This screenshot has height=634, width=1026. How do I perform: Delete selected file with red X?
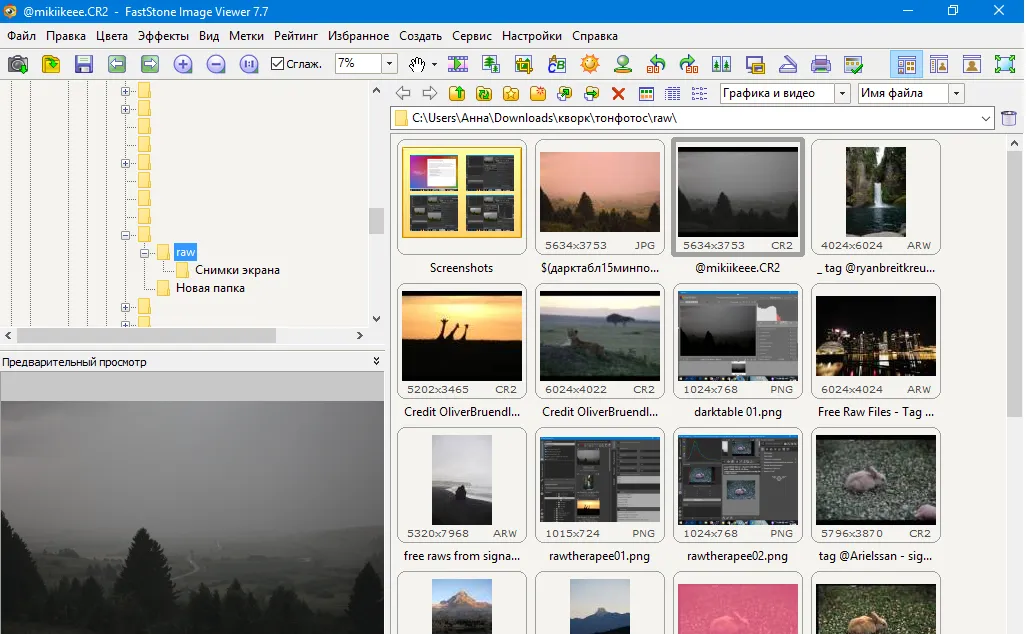tap(618, 94)
